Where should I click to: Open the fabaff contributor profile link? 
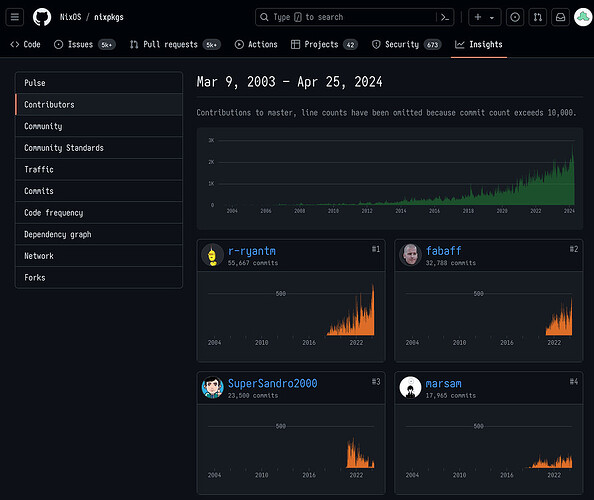[x=443, y=251]
